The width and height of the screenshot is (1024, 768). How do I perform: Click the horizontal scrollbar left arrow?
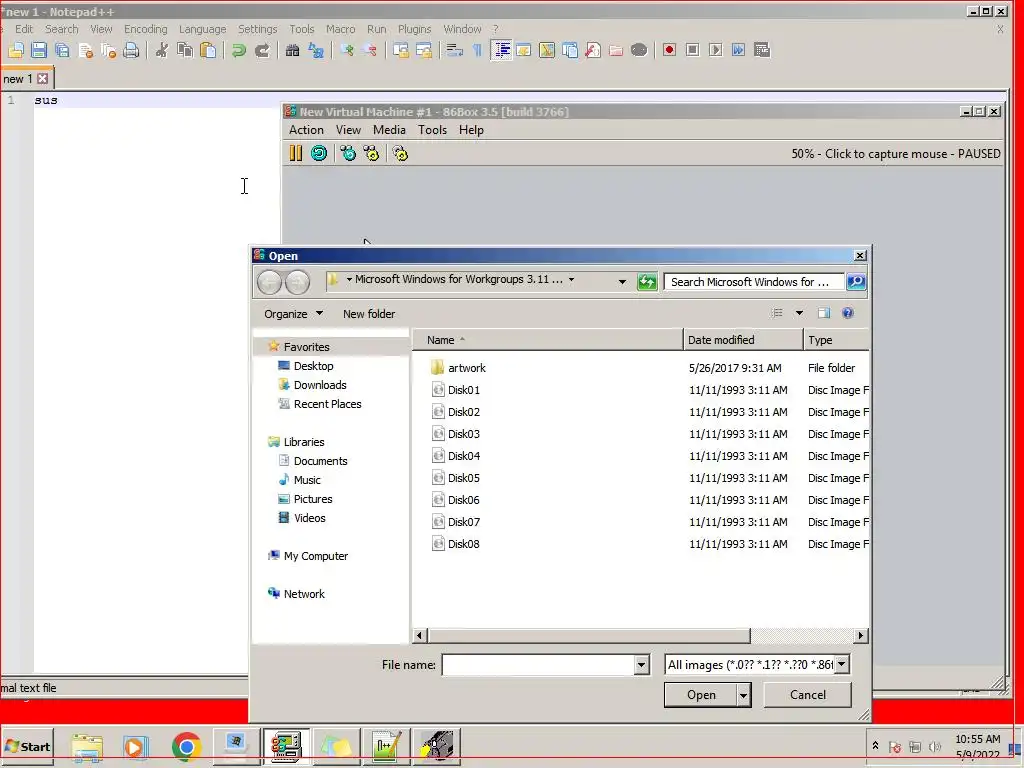click(x=420, y=636)
